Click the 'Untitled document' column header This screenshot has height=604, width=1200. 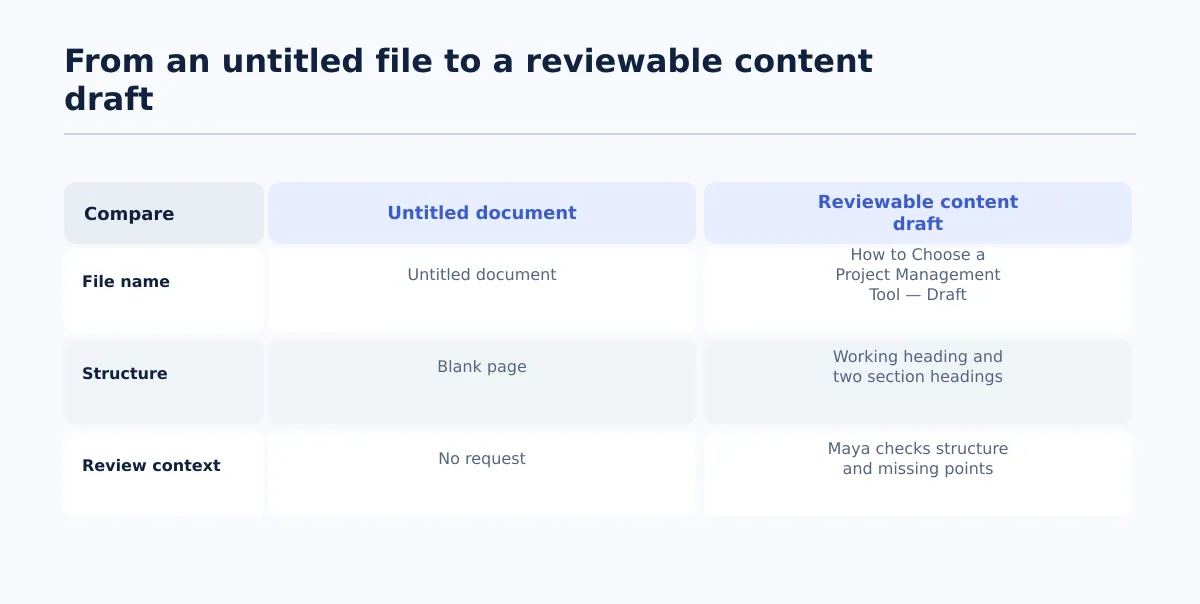[x=482, y=213]
